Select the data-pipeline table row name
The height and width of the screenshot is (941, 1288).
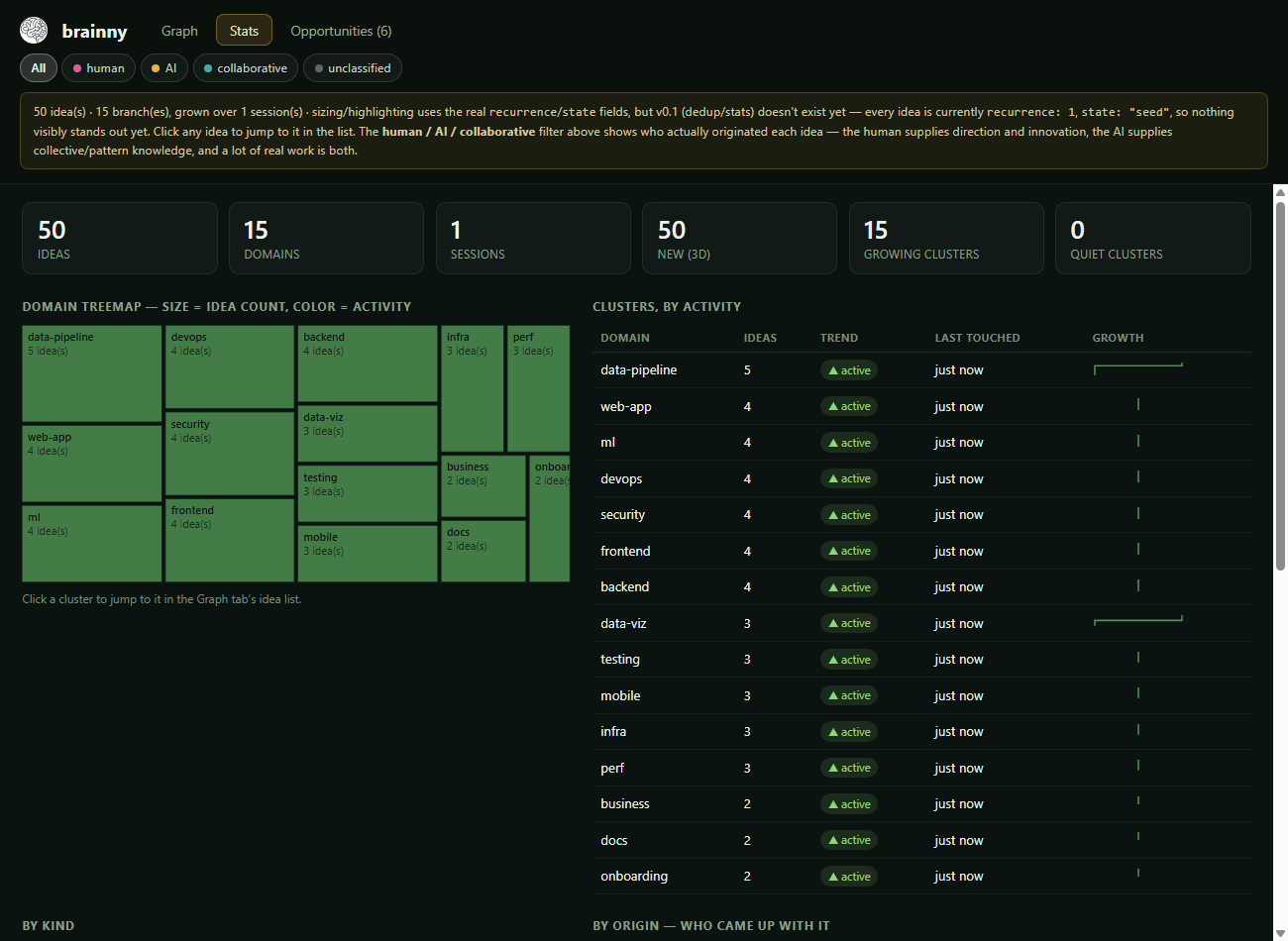pyautogui.click(x=639, y=370)
